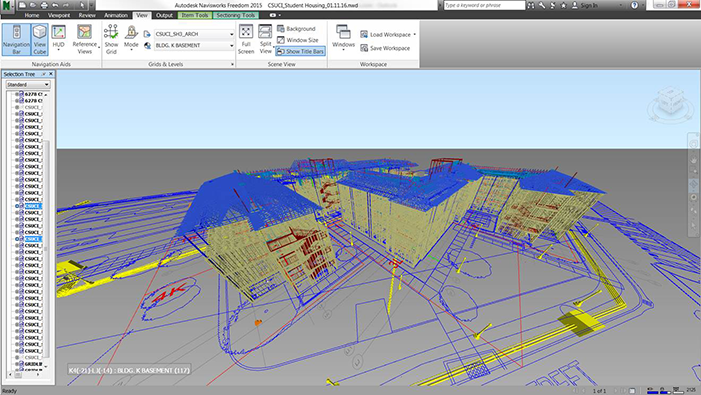Open the Sectioning Tools tab
Screen dimensions: 701x395
[236, 15]
